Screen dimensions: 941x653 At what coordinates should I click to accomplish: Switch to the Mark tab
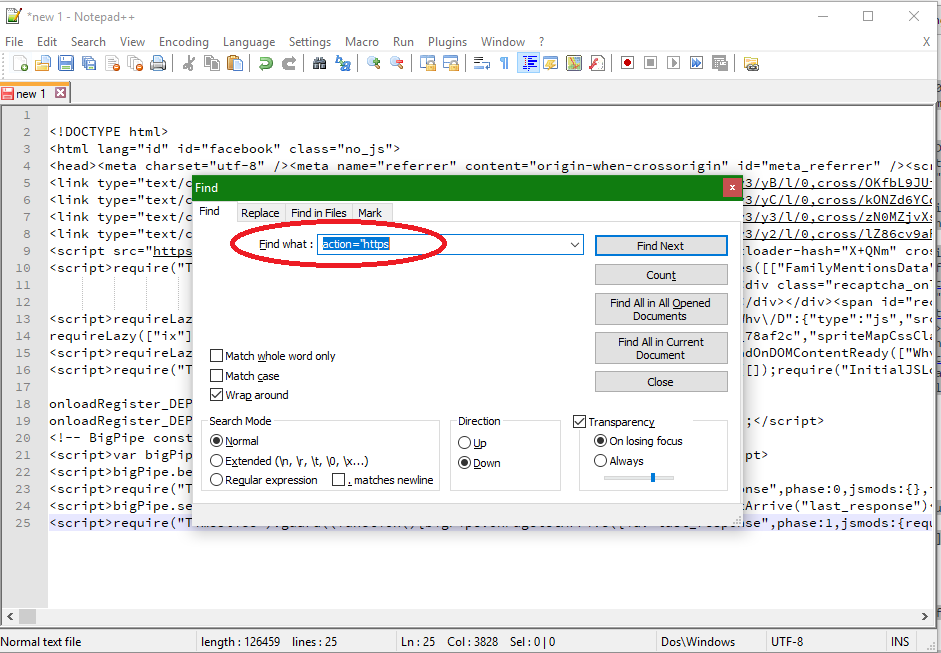370,213
